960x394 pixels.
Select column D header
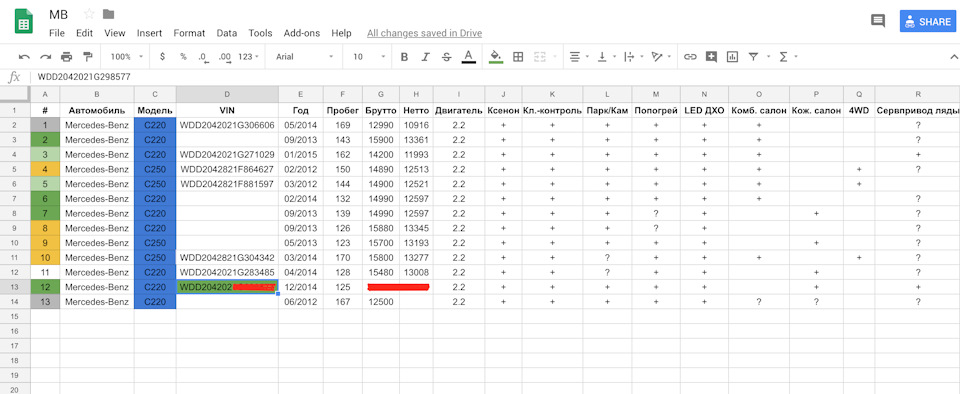tap(227, 94)
